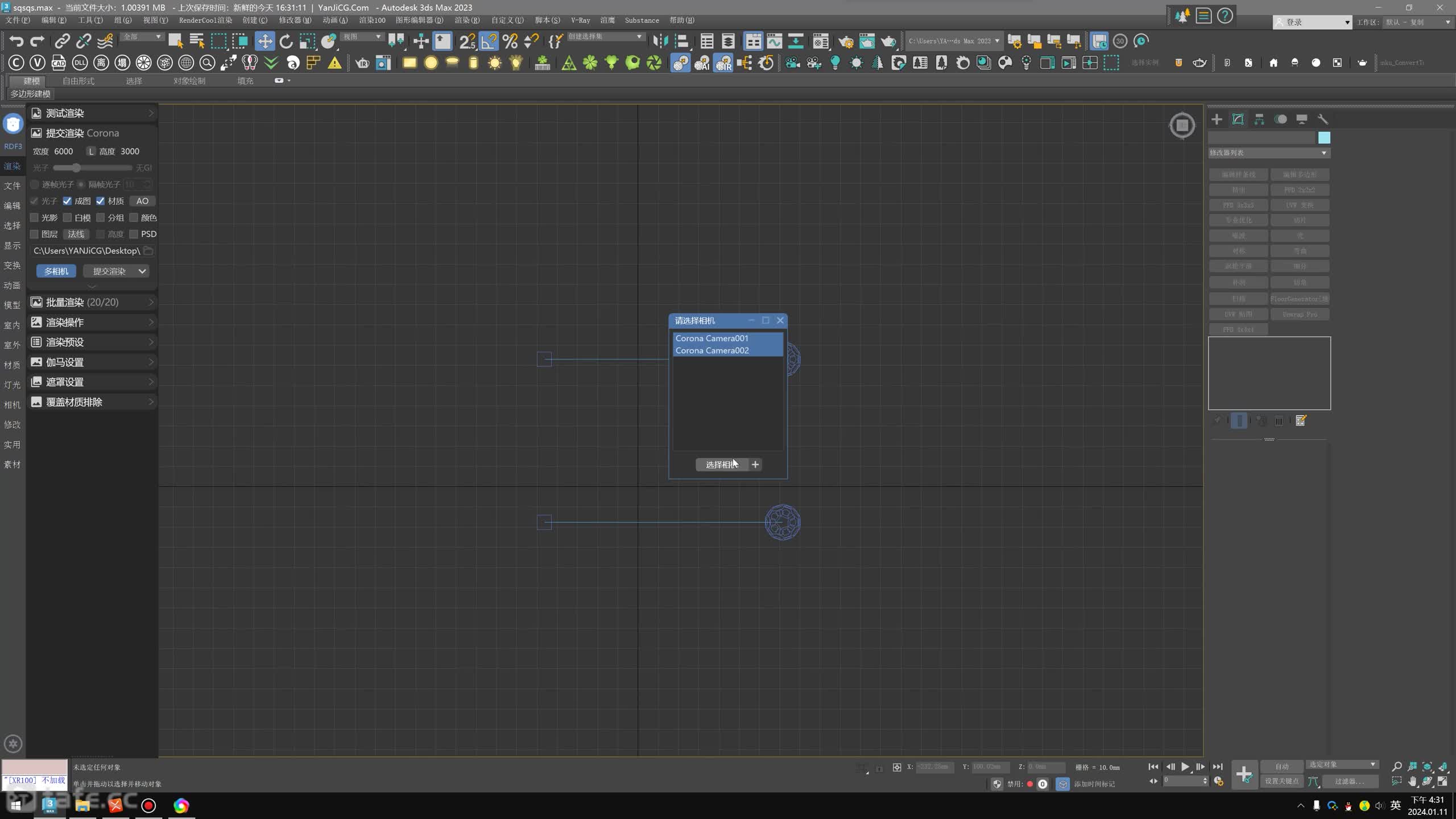
Task: Open the 修改器(M) menu
Action: point(295,20)
